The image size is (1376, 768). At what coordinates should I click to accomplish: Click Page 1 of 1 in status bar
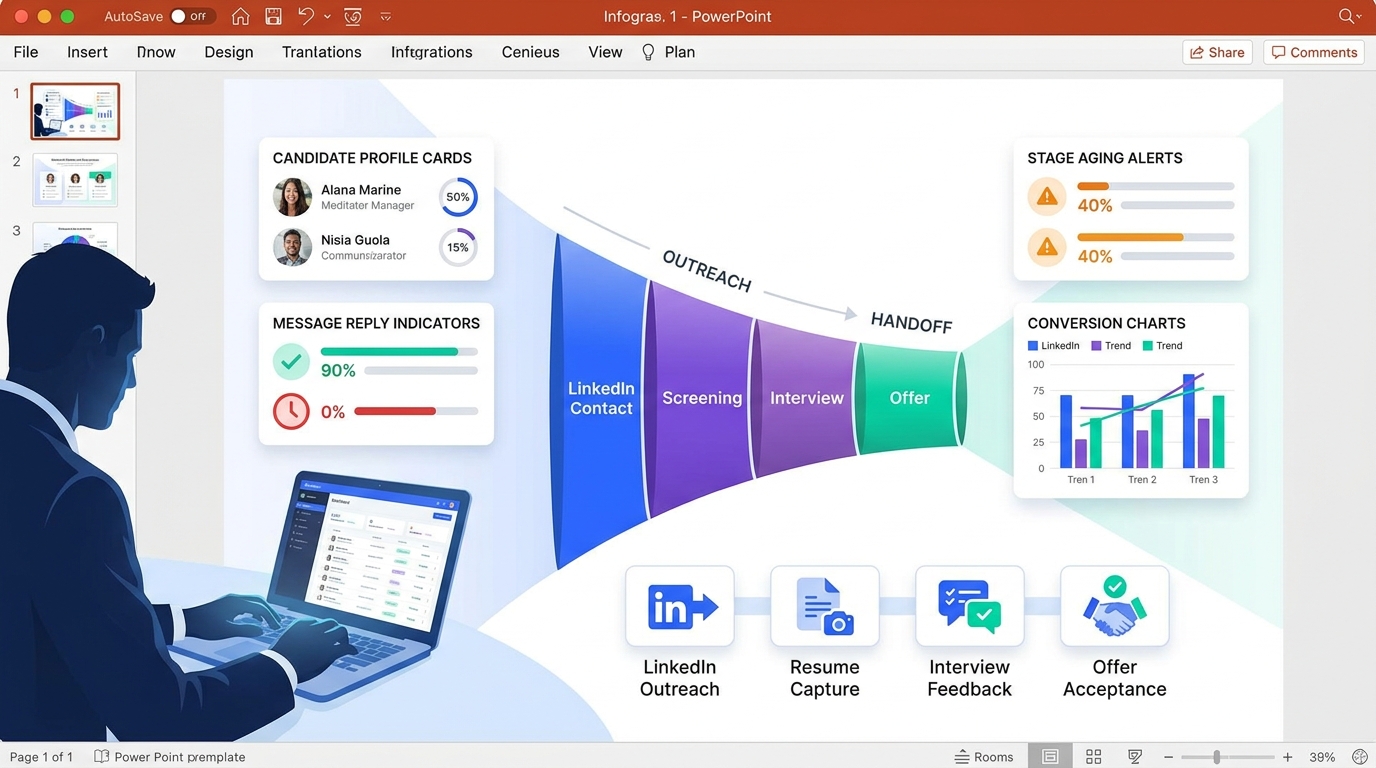coord(41,757)
